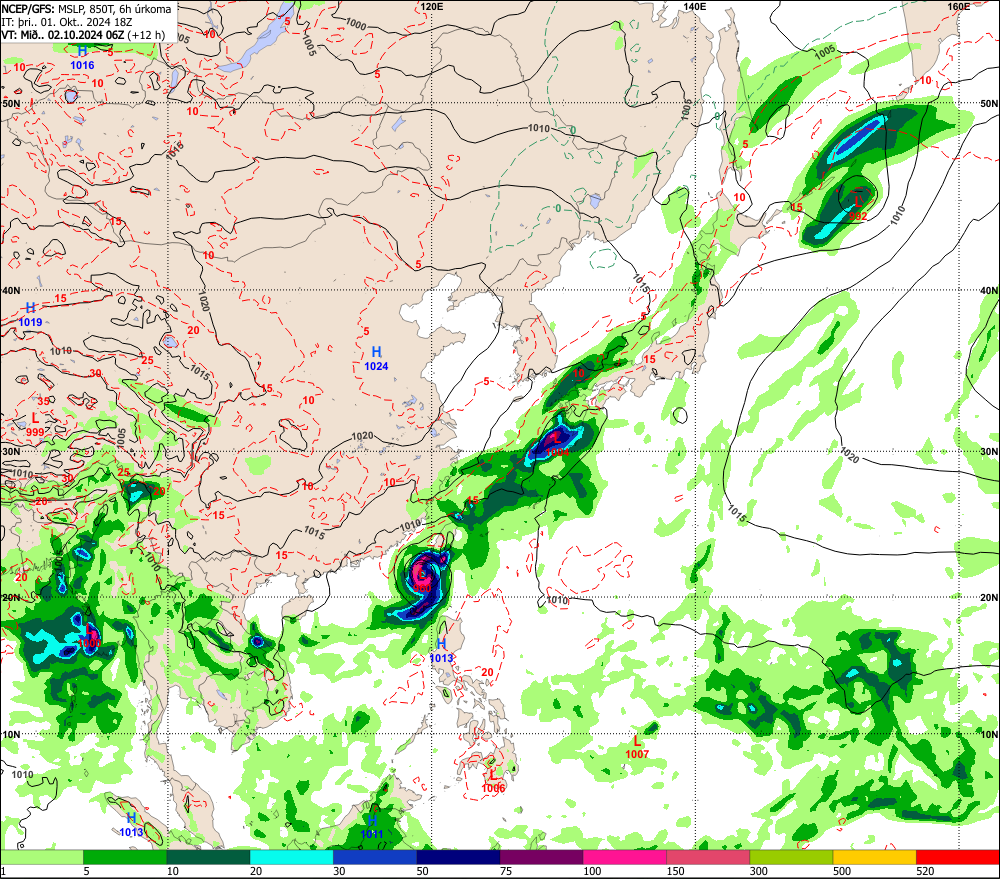Click the right-edge 10N latitude label
The image size is (1000, 879).
pos(989,735)
